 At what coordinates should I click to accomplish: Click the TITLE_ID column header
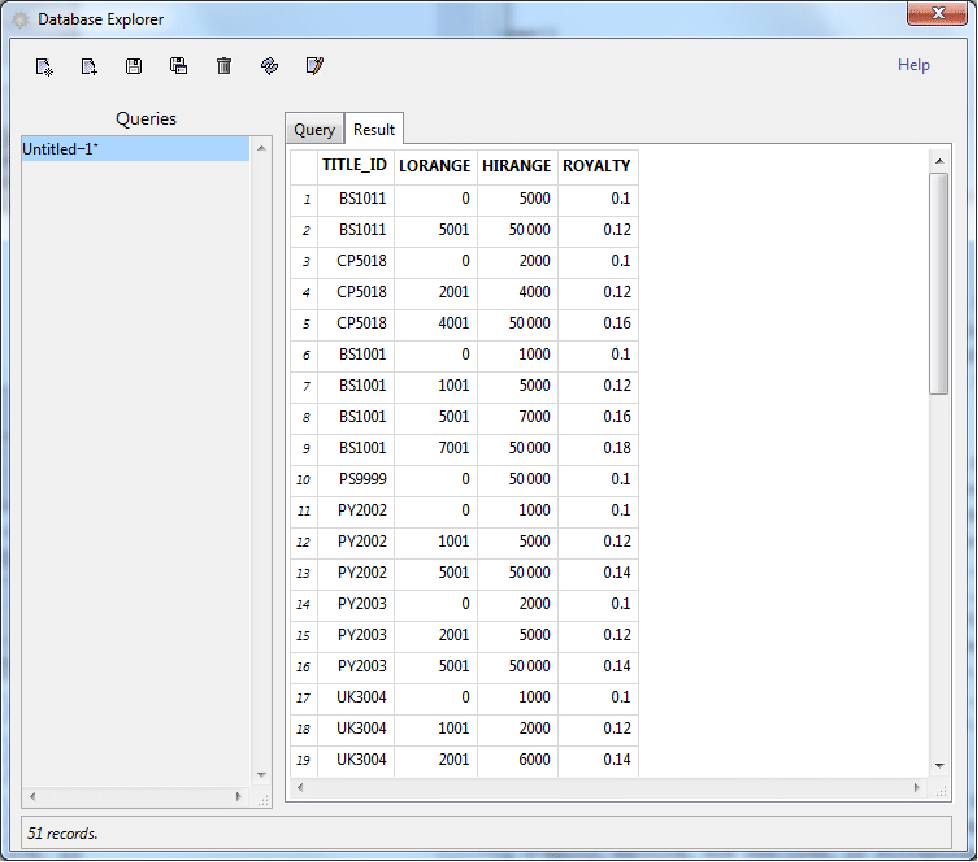point(354,166)
